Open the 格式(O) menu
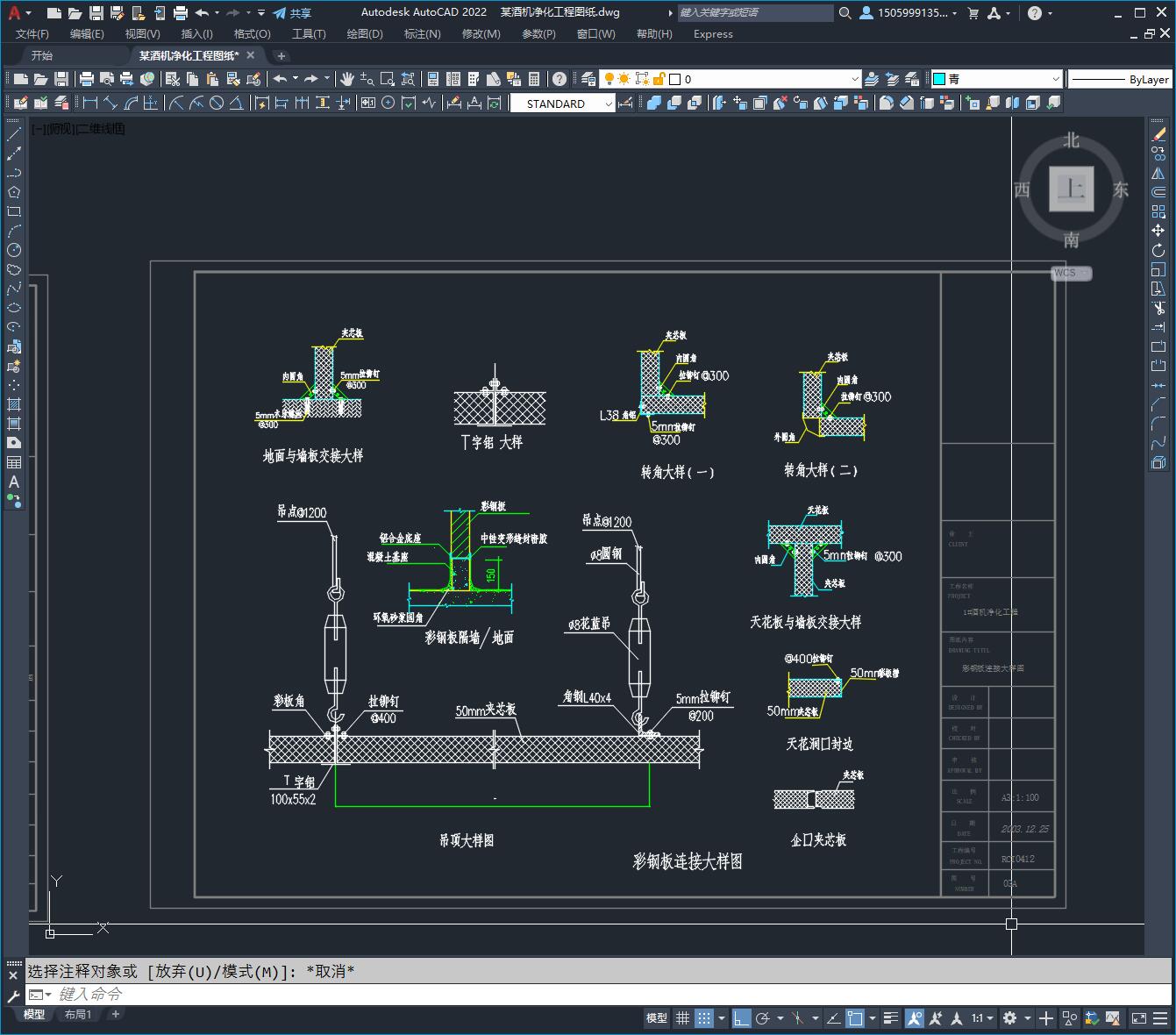Image resolution: width=1176 pixels, height=1035 pixels. click(x=253, y=33)
